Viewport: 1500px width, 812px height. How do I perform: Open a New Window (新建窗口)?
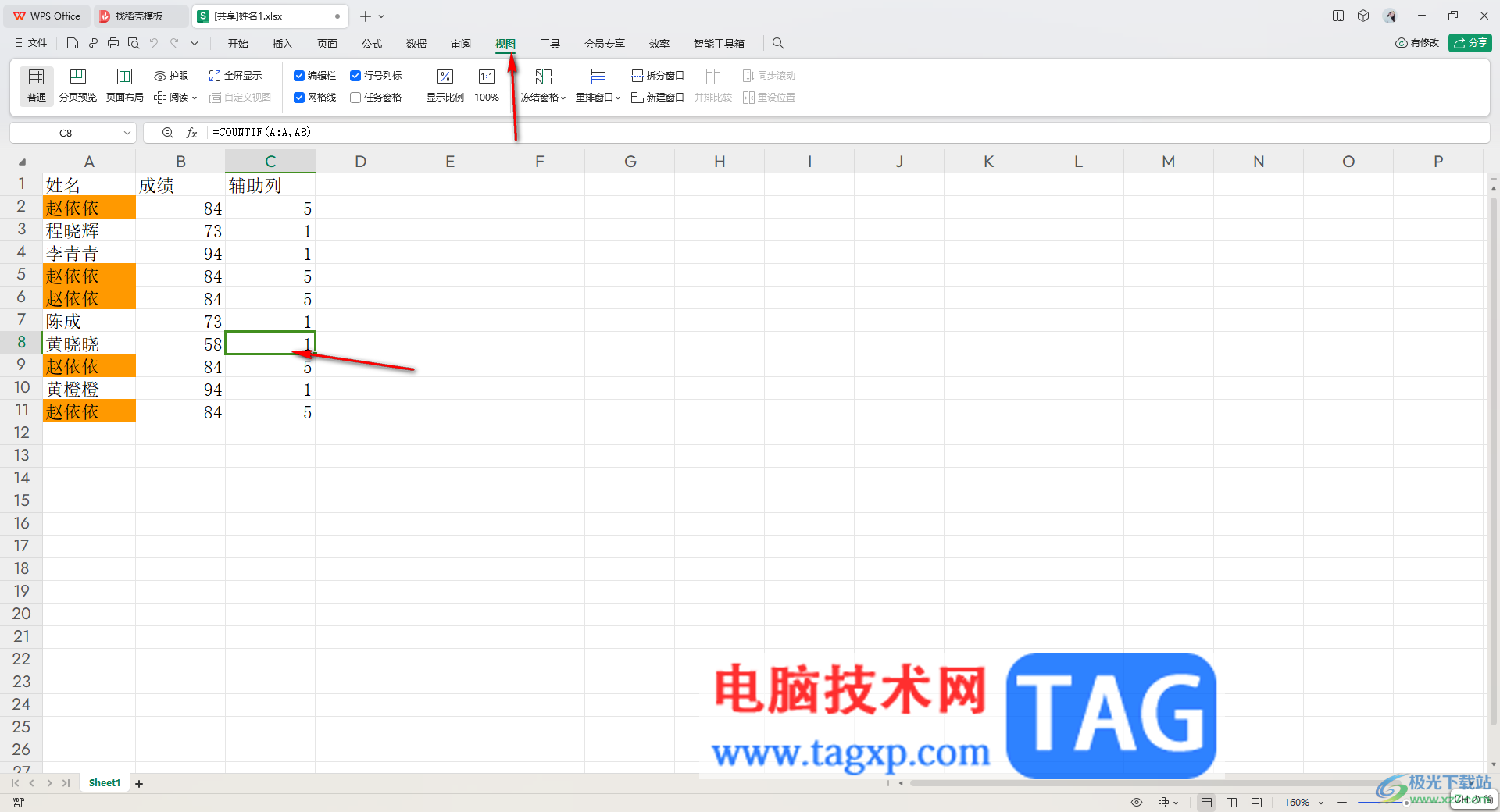tap(658, 98)
